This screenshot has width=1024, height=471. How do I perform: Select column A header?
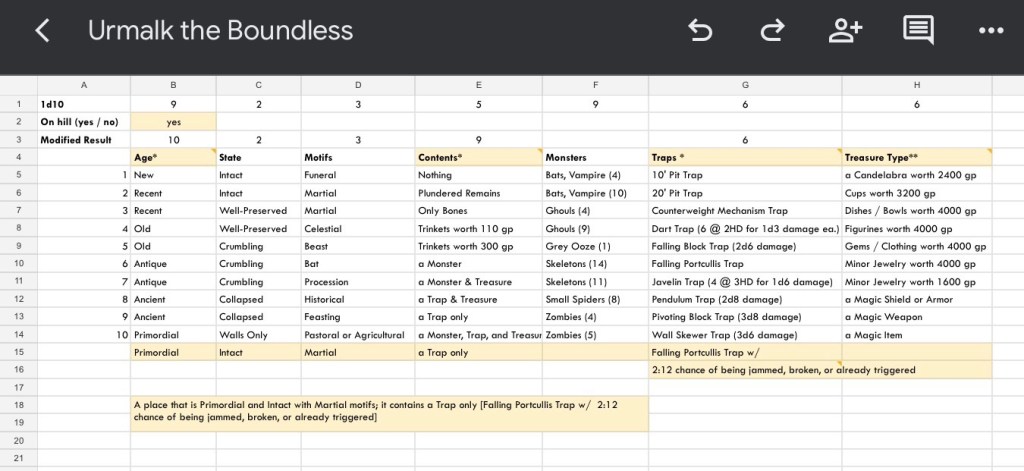pyautogui.click(x=84, y=85)
